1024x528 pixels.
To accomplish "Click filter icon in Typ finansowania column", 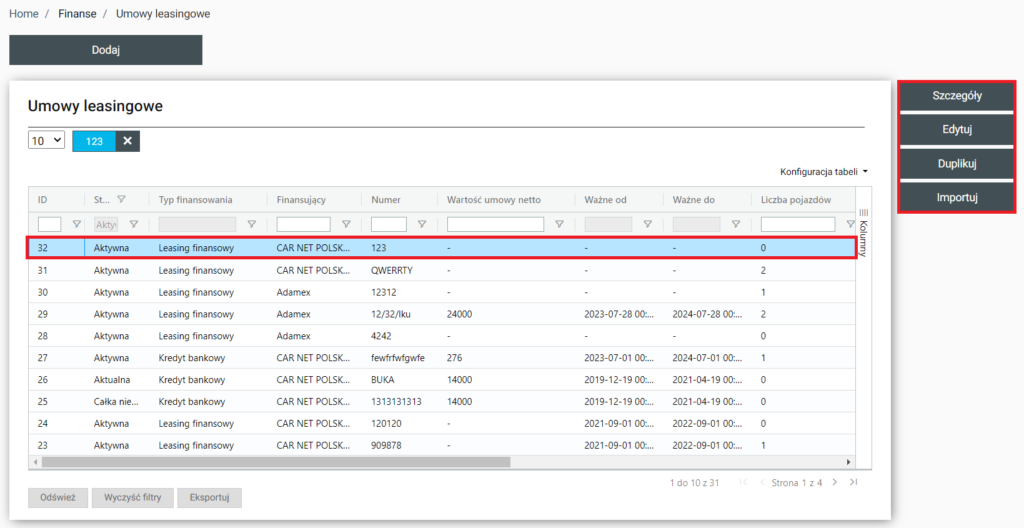I will [x=251, y=225].
